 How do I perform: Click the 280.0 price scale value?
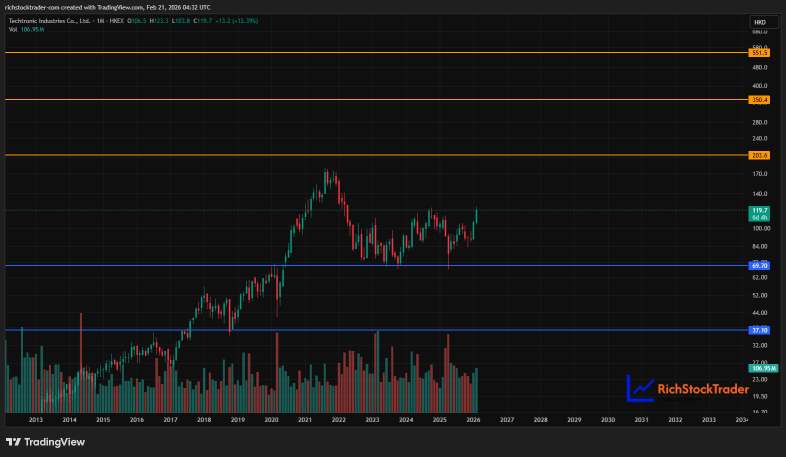point(760,122)
